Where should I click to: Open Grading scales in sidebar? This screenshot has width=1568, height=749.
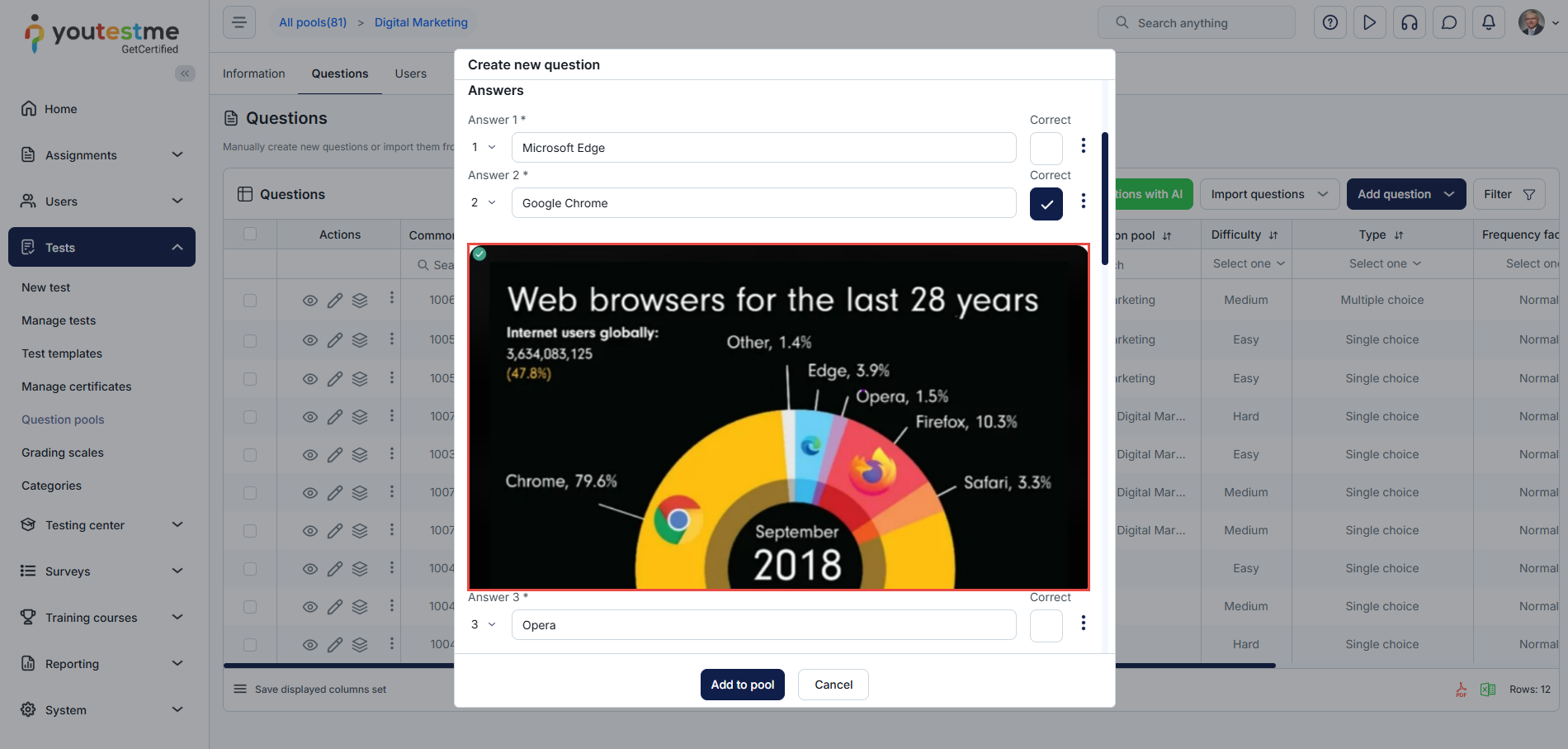pyautogui.click(x=63, y=453)
